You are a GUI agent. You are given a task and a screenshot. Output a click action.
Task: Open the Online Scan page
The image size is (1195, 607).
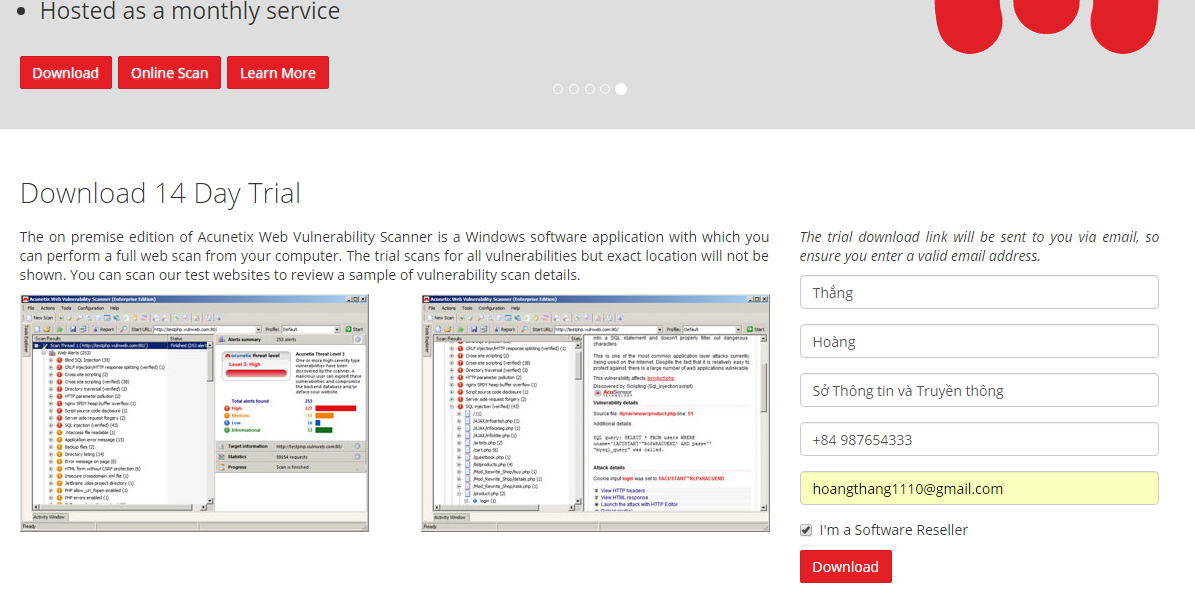click(x=169, y=72)
